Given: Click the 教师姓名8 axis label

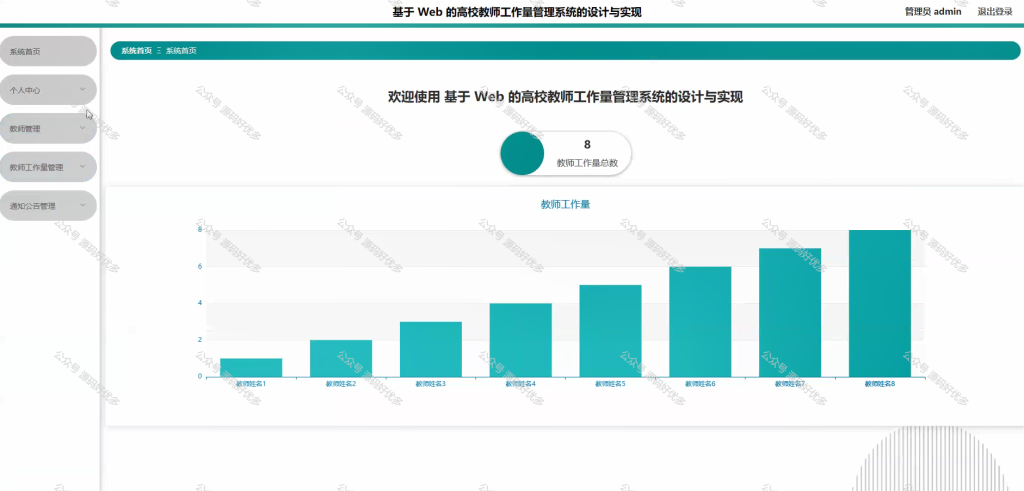Looking at the screenshot, I should tap(880, 384).
